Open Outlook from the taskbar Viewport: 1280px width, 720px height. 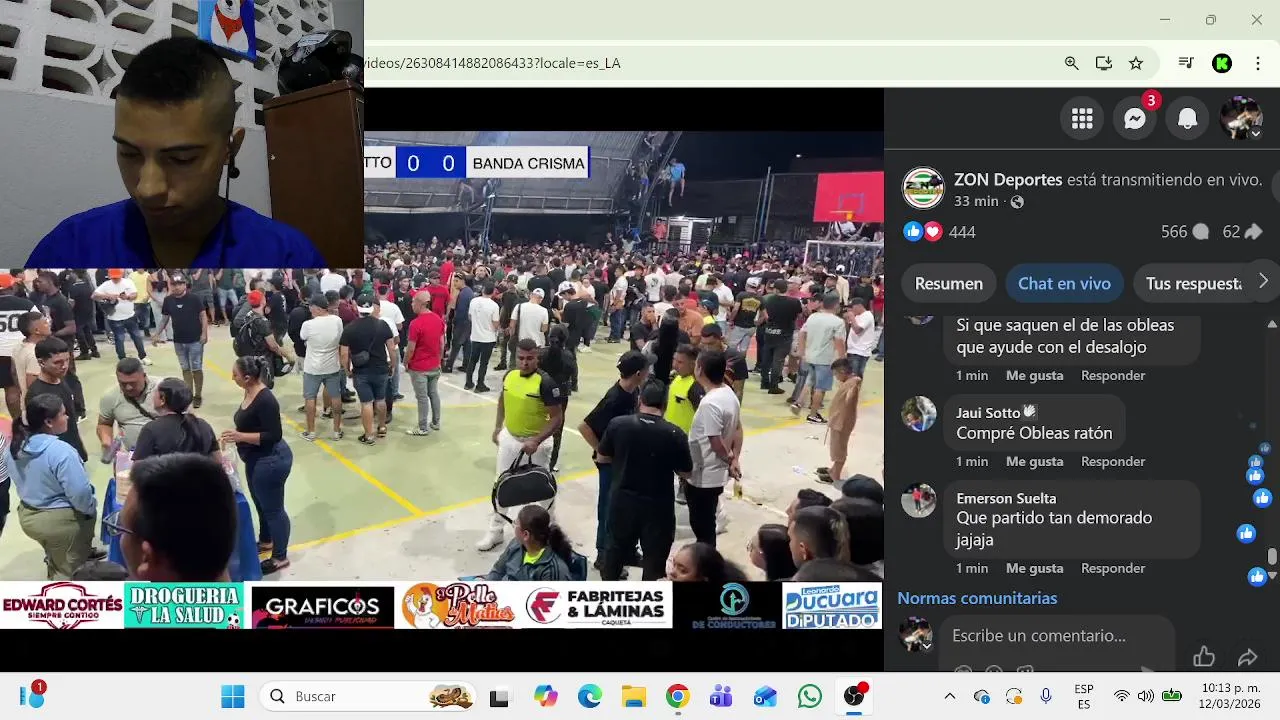point(765,697)
